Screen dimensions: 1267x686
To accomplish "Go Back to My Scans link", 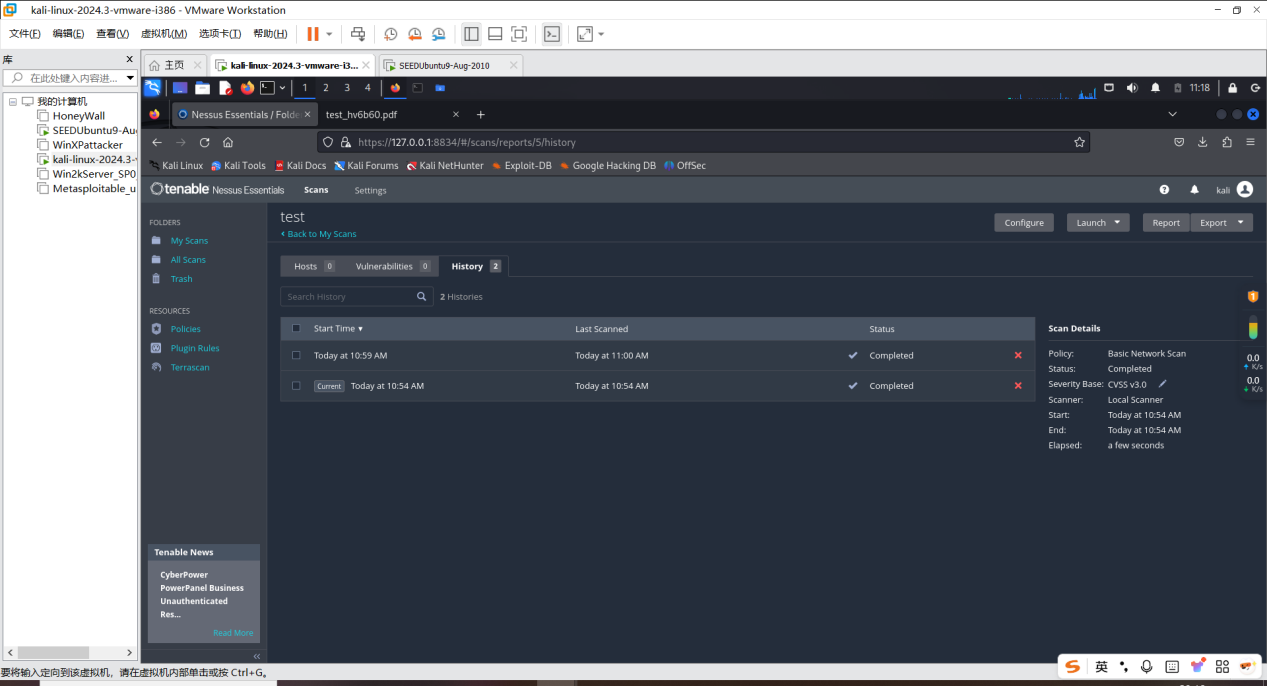I will (319, 234).
